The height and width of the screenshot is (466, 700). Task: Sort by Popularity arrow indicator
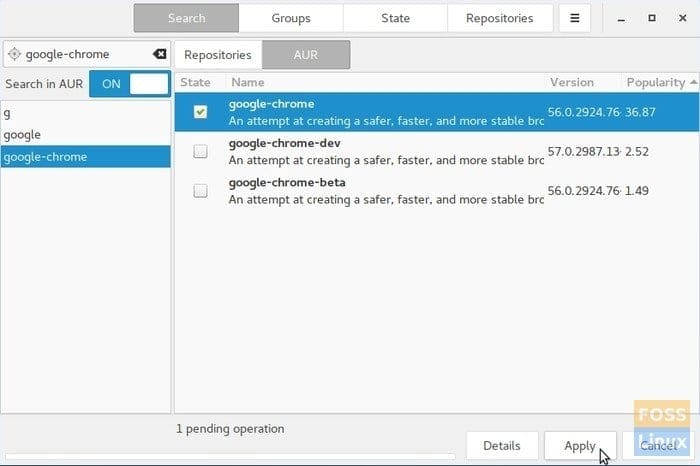tap(693, 82)
